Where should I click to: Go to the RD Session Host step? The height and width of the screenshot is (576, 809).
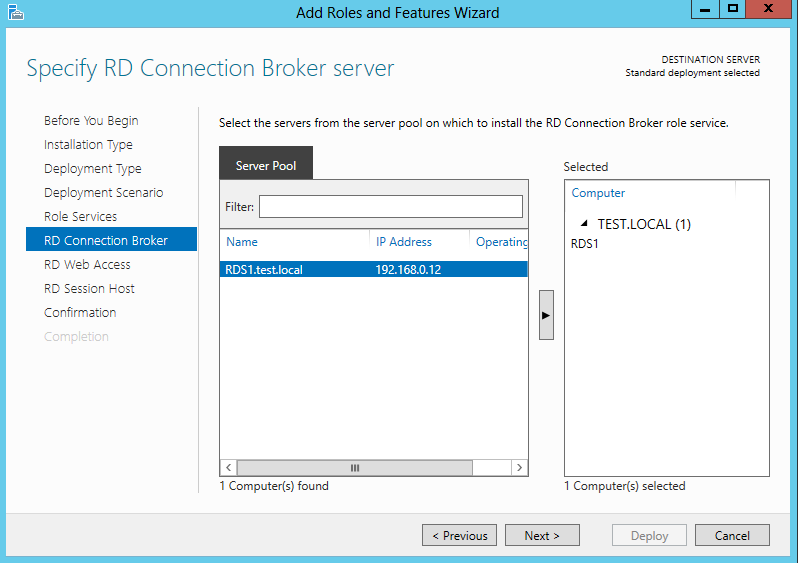coord(89,289)
